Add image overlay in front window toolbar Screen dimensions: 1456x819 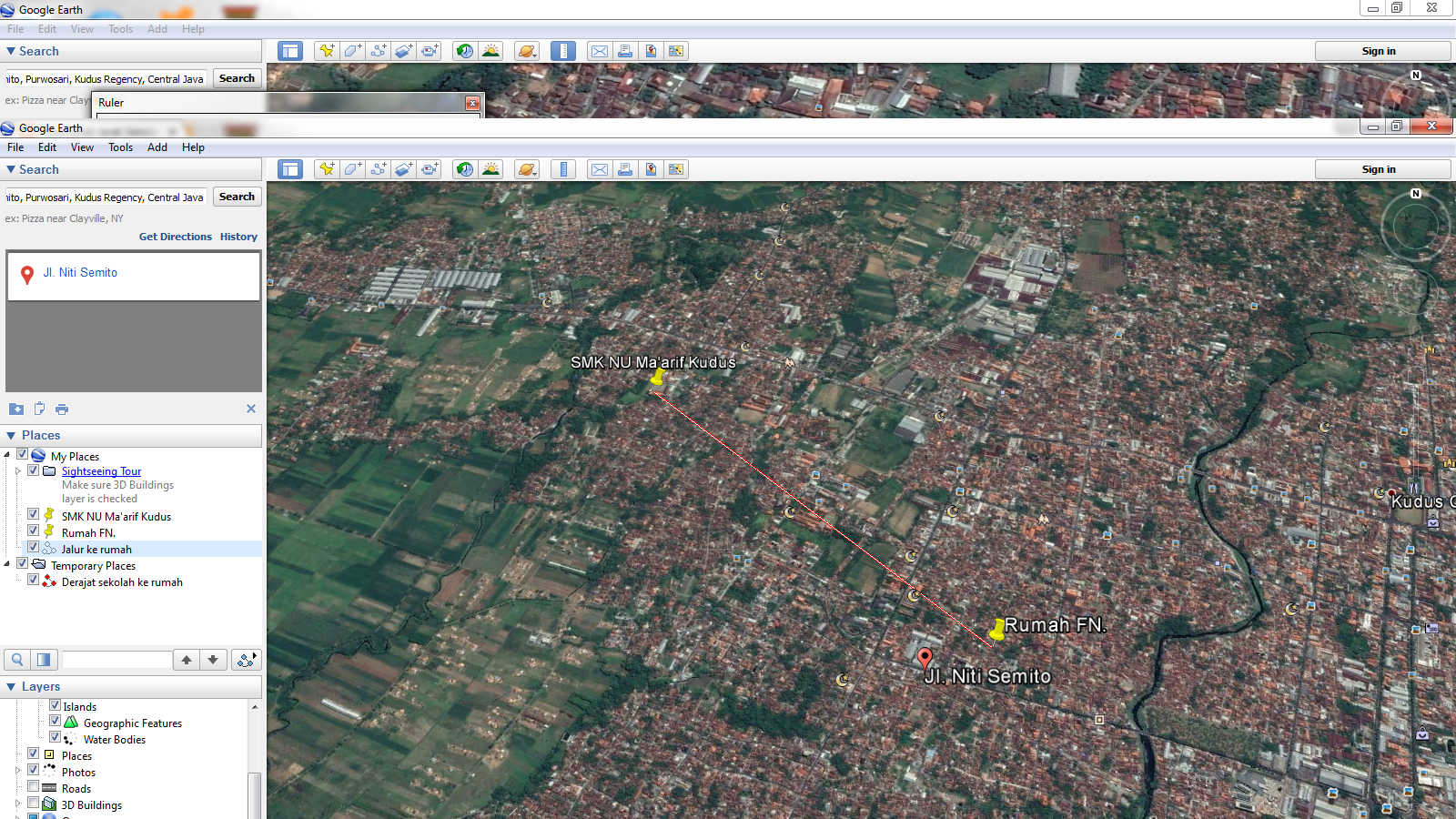(x=404, y=169)
